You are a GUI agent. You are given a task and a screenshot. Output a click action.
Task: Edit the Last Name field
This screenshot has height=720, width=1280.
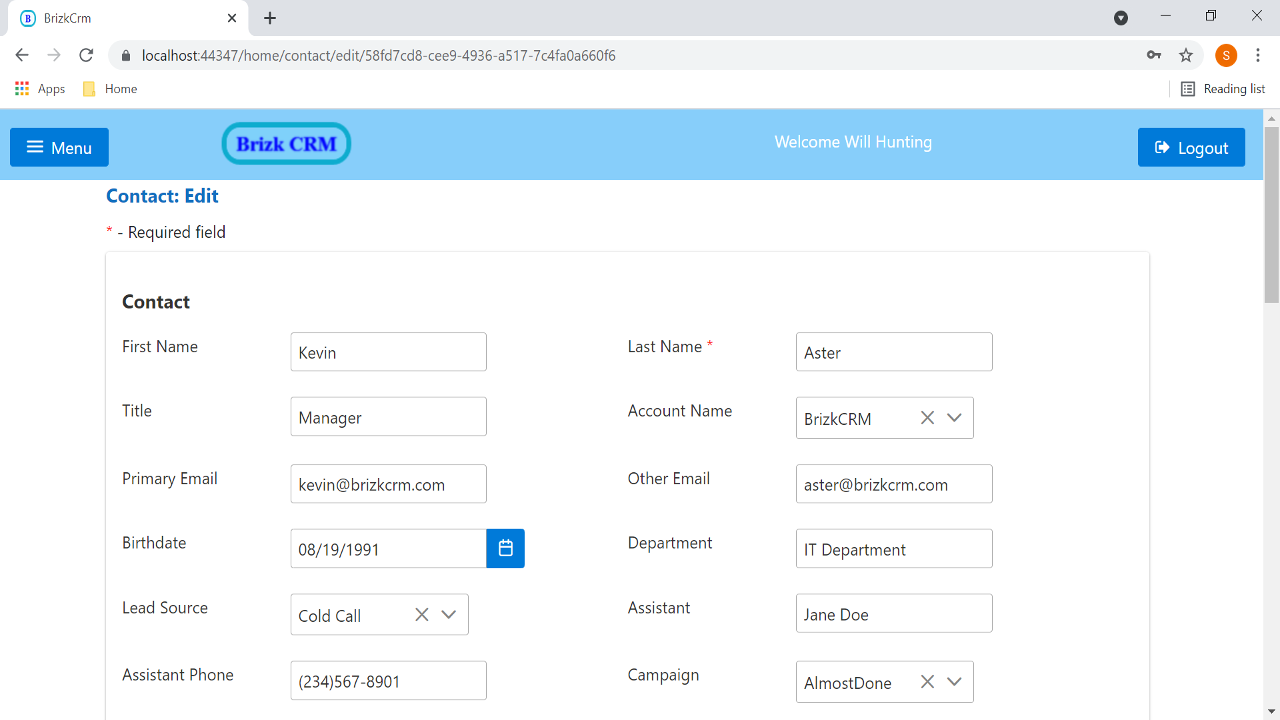click(x=894, y=352)
